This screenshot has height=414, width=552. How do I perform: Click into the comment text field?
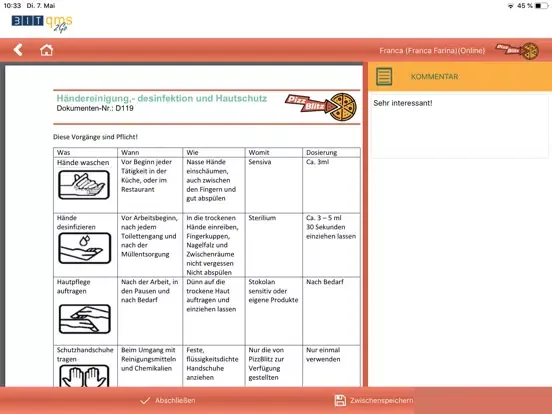[x=460, y=125]
